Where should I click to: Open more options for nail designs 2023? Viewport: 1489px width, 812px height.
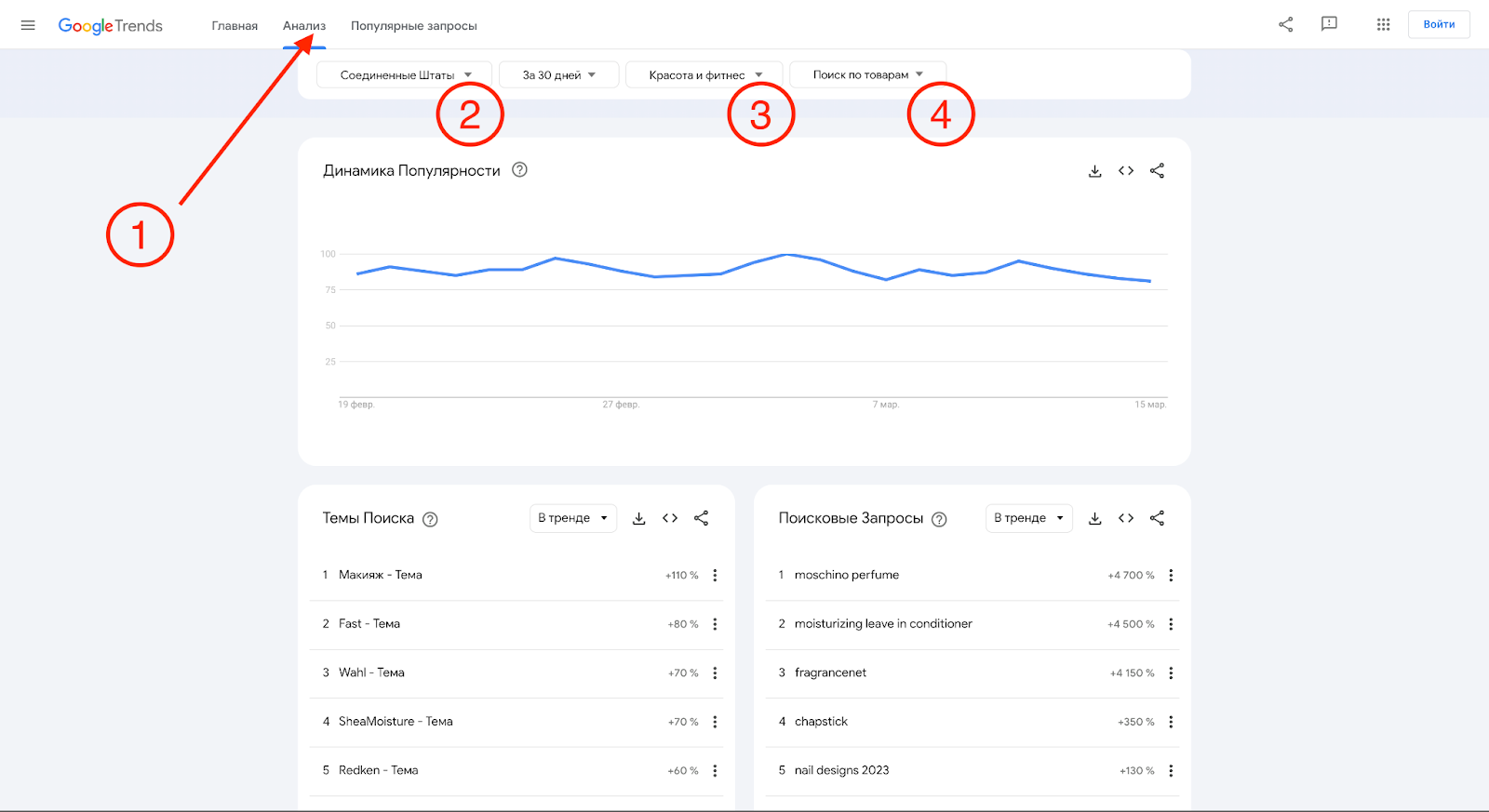click(x=1171, y=771)
